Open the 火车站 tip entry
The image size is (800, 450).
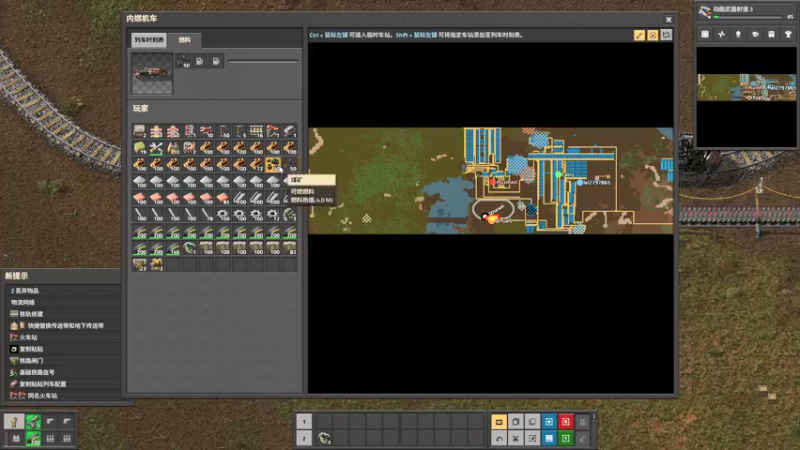click(x=63, y=337)
